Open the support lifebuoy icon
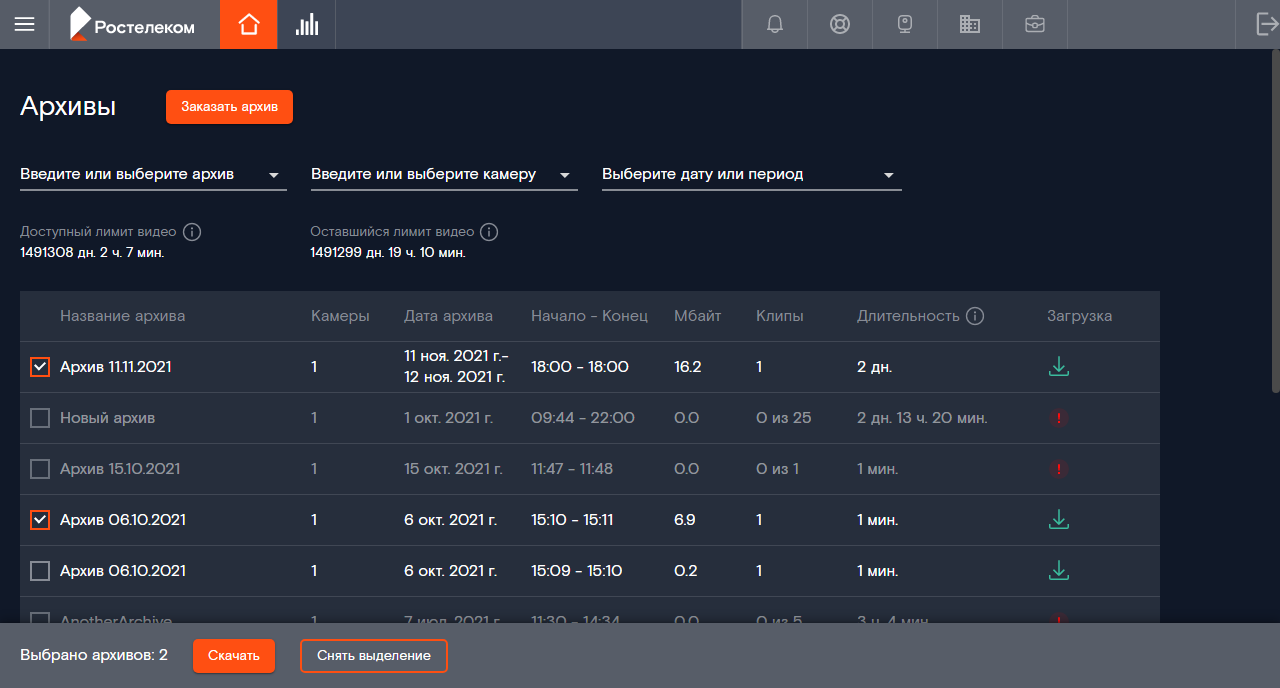 click(x=840, y=24)
